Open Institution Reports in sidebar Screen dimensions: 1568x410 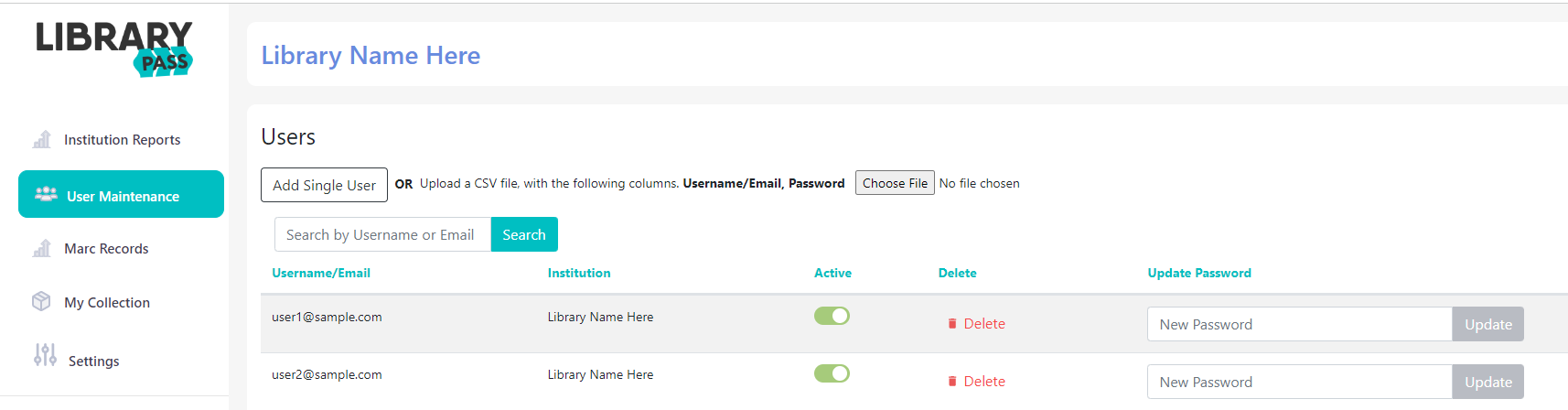tap(121, 139)
